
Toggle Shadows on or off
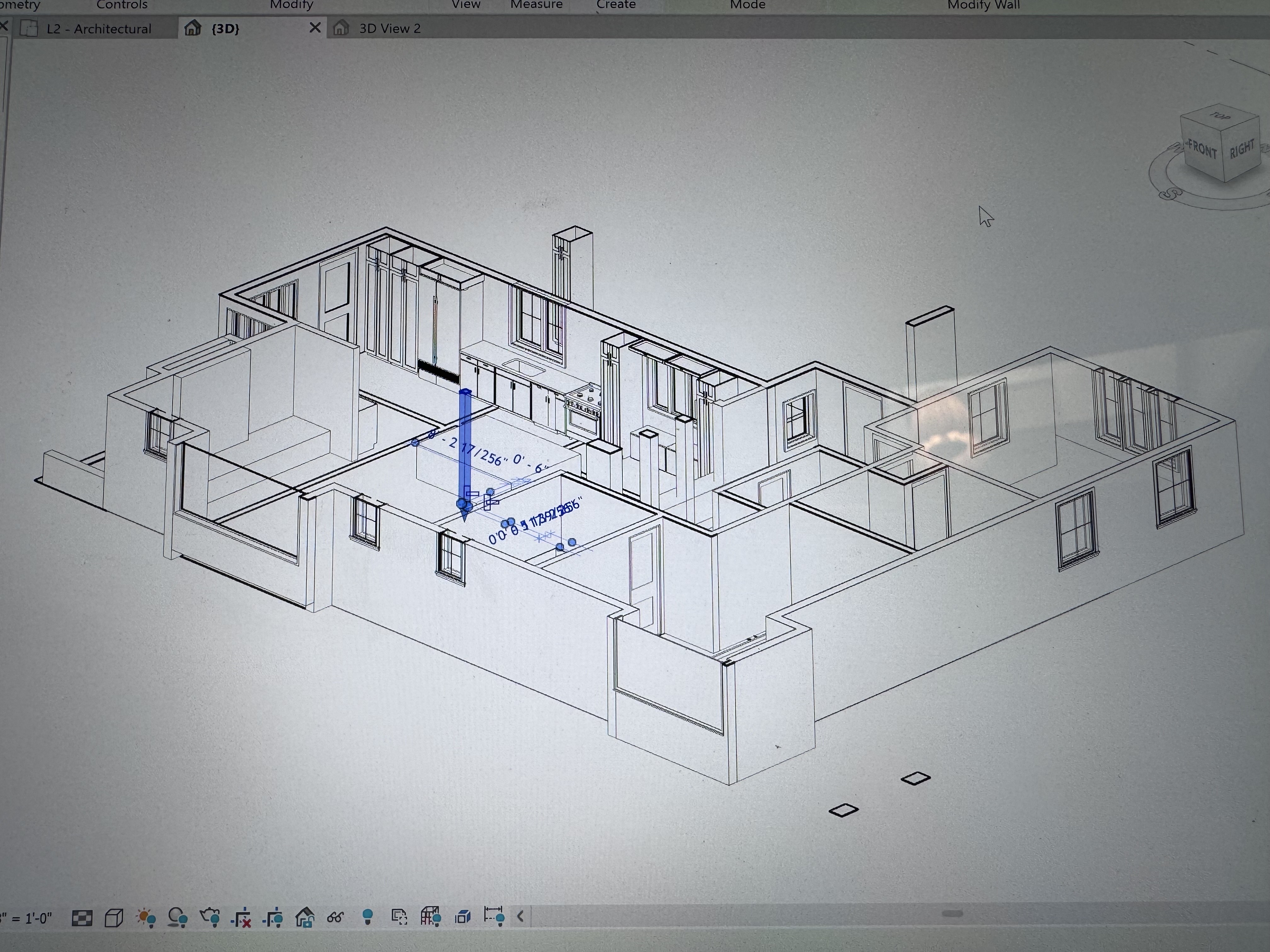177,918
